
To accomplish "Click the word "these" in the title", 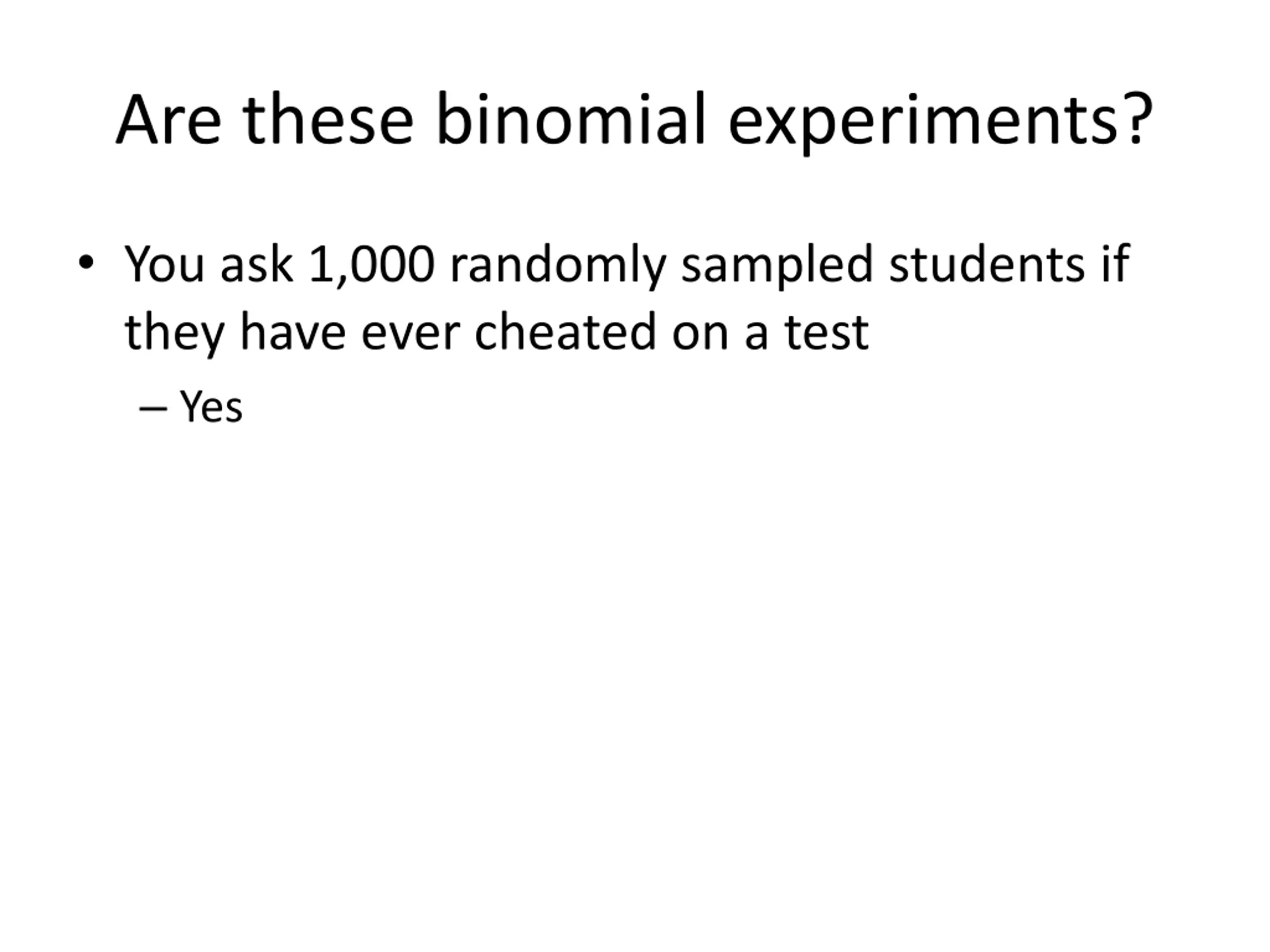I will (327, 120).
